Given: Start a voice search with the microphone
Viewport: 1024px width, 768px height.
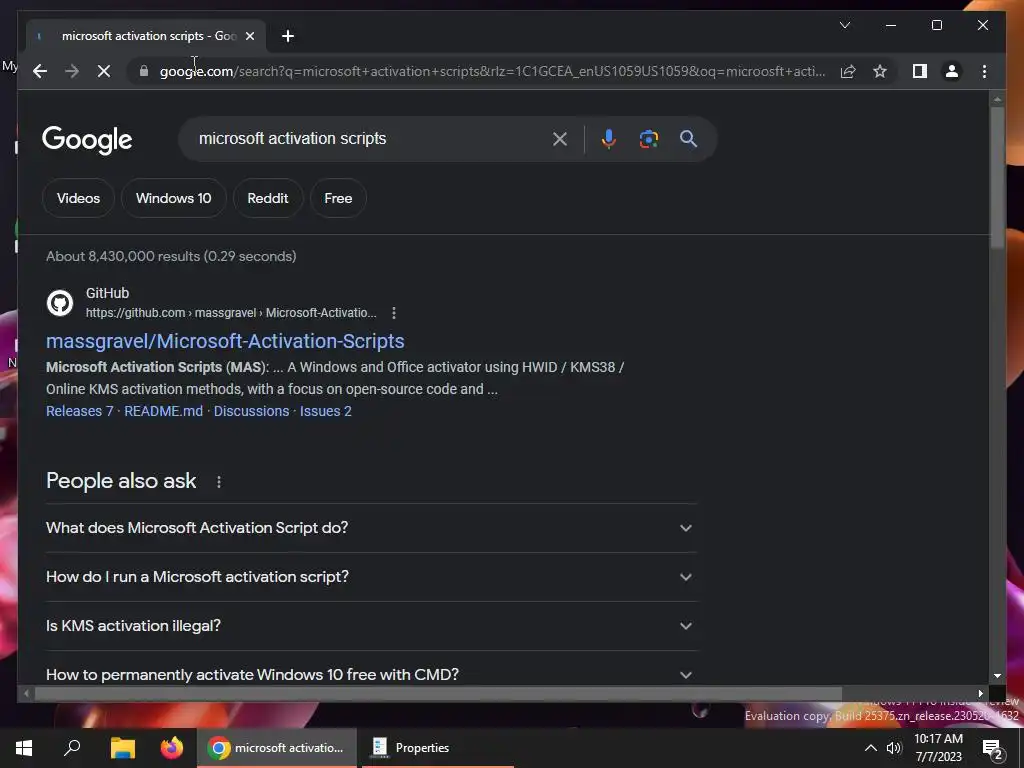Looking at the screenshot, I should [608, 138].
